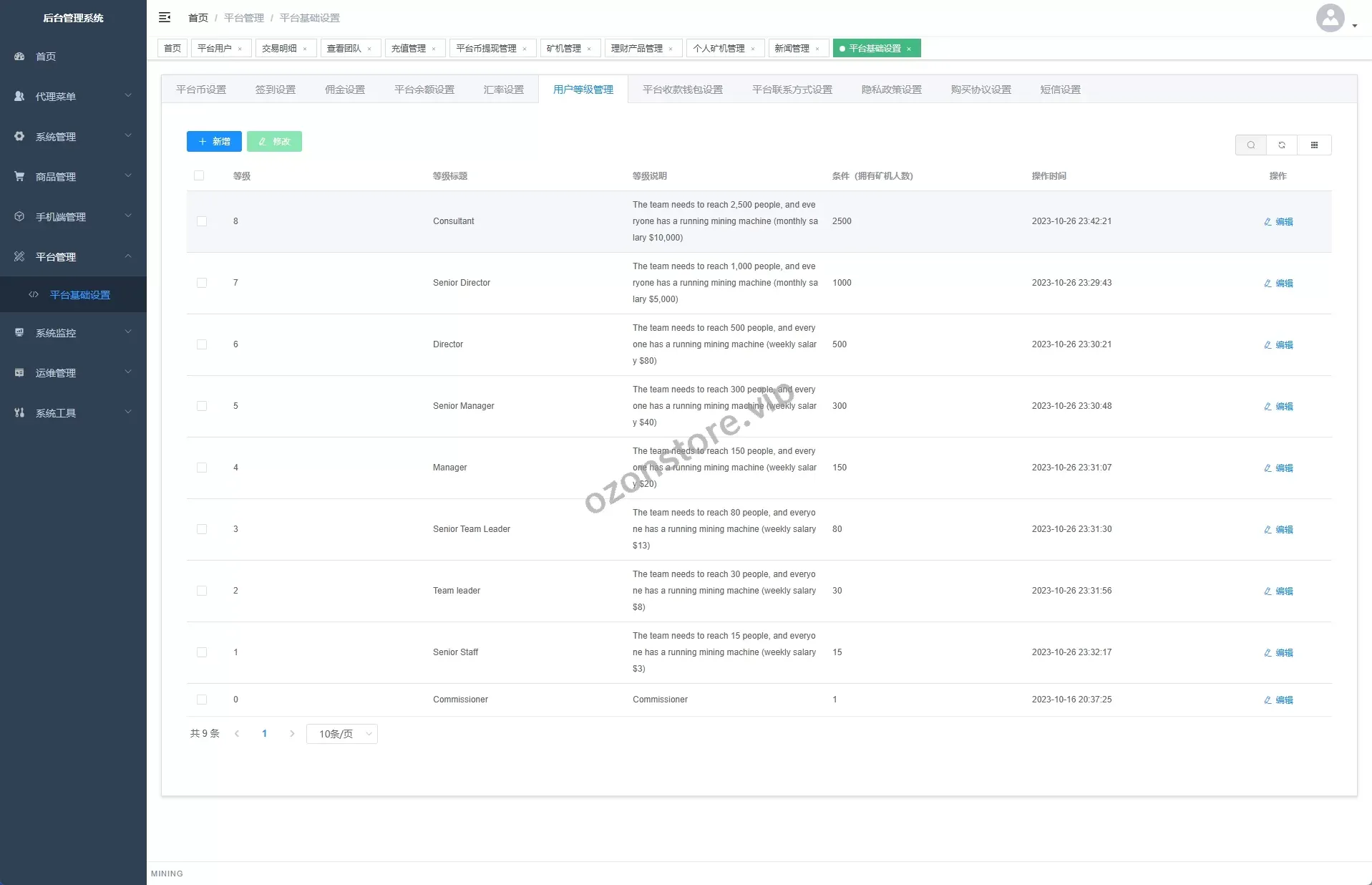The width and height of the screenshot is (1372, 885).
Task: Click the 首页 dashboard icon in sidebar
Action: [x=19, y=56]
